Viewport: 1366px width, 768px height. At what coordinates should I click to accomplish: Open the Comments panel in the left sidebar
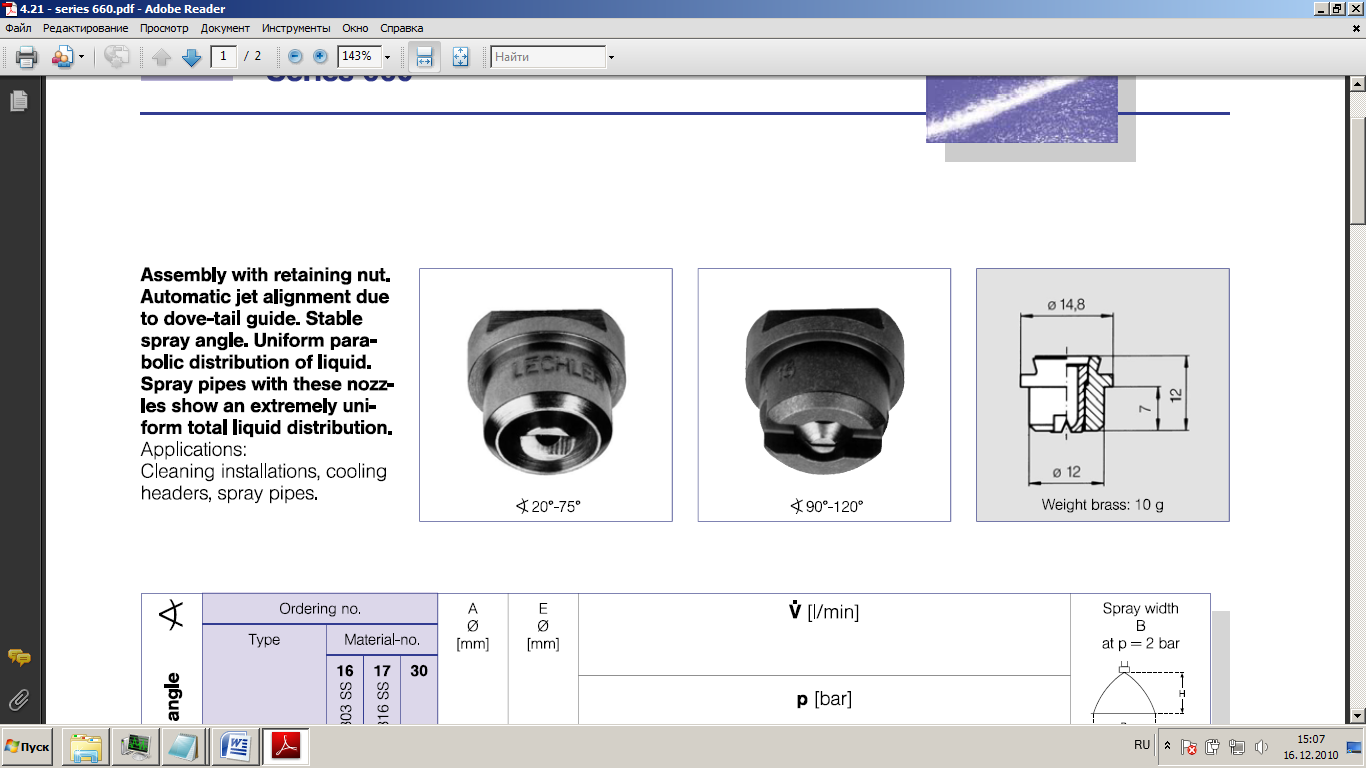pos(18,657)
